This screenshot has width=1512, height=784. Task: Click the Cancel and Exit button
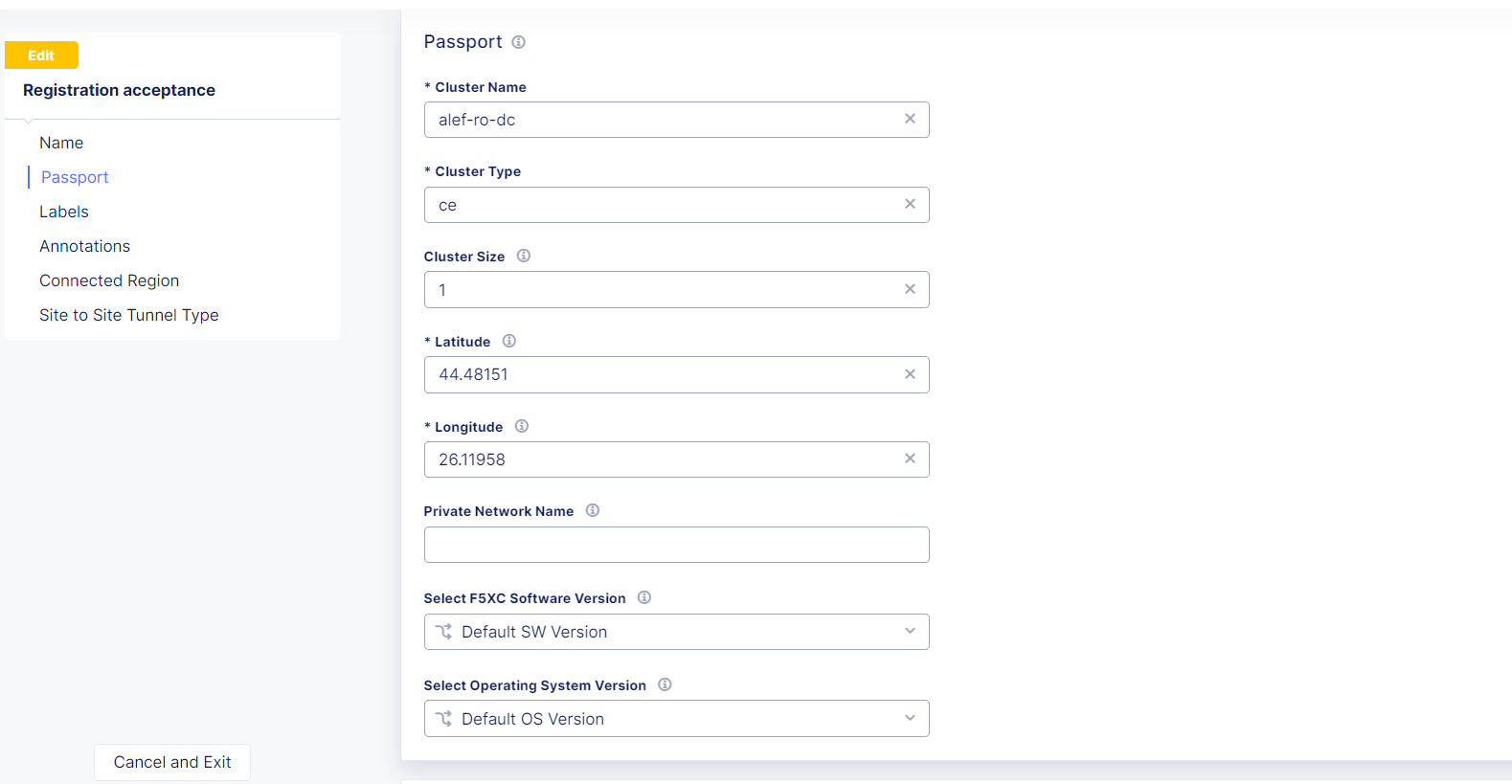pos(172,762)
